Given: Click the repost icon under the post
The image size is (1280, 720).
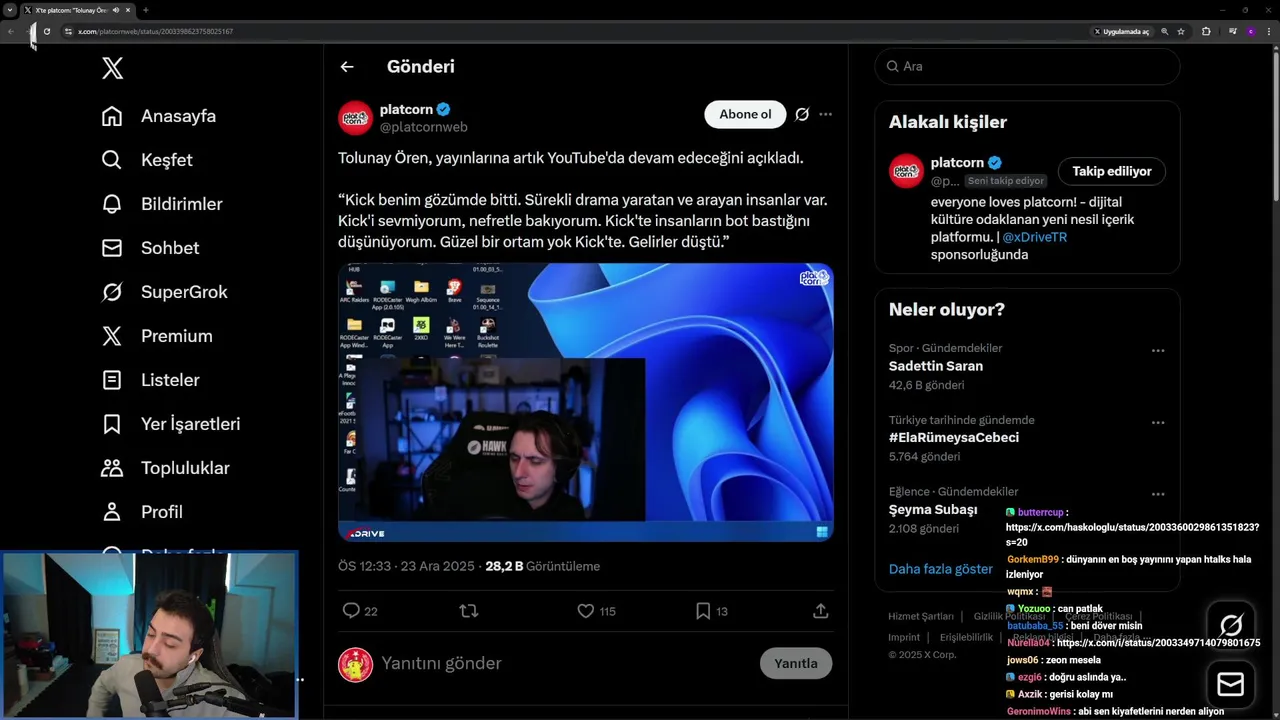Looking at the screenshot, I should [x=468, y=611].
